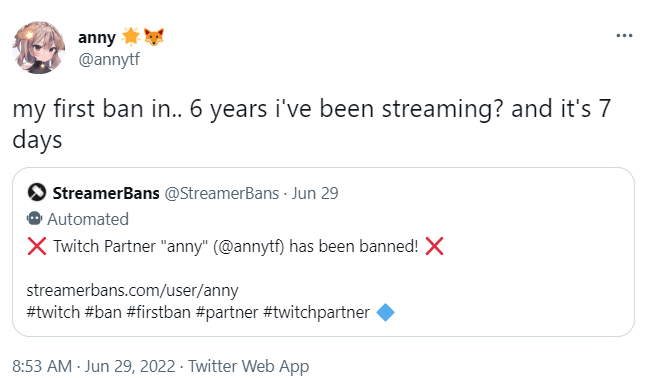The height and width of the screenshot is (380, 652).
Task: Click the red X before Twitch Partner
Action: pos(37,246)
